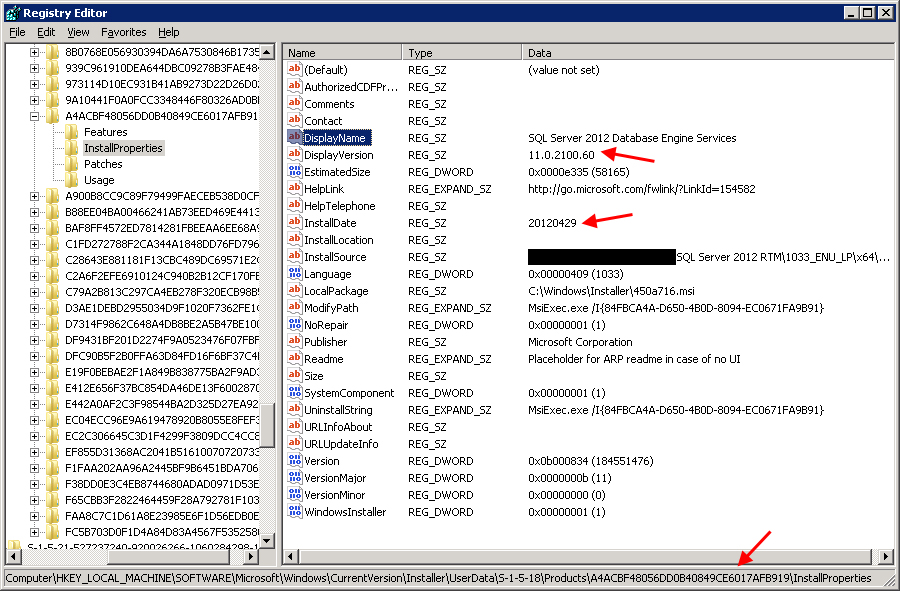Viewport: 900px width, 591px height.
Task: Select the InstallProperties tree key
Action: tap(123, 148)
